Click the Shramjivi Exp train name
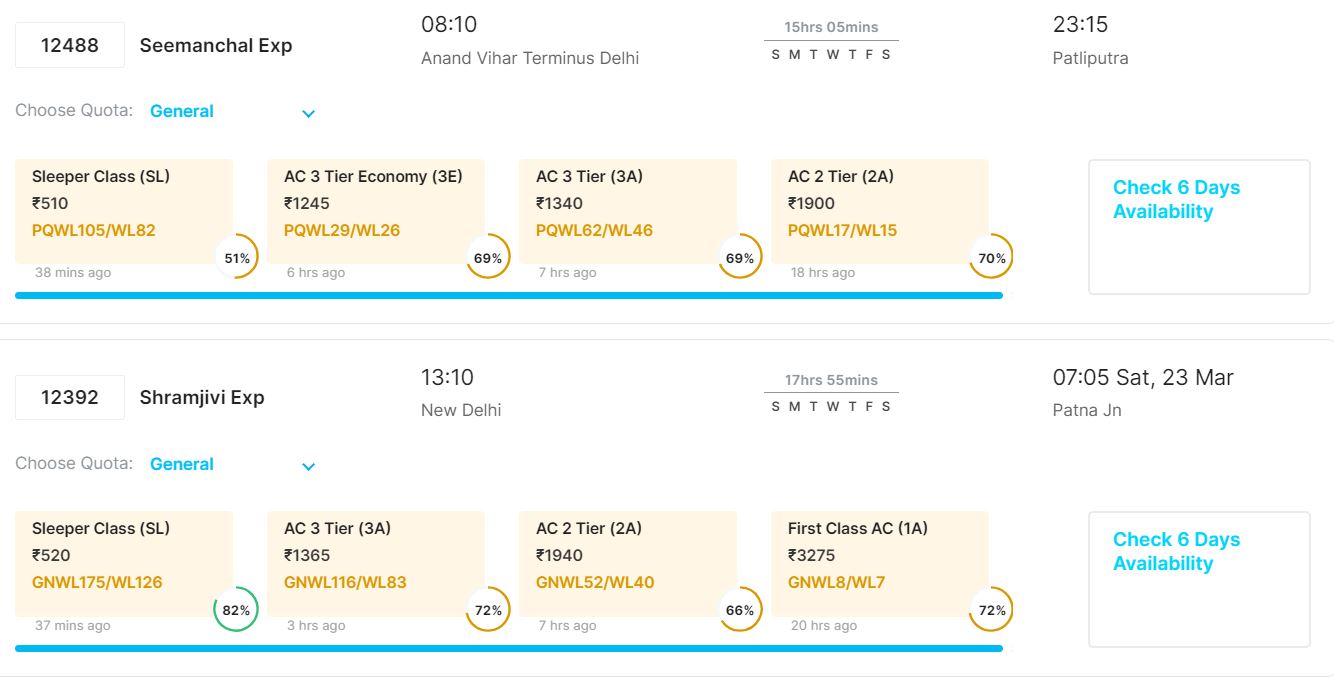1334x678 pixels. tap(202, 397)
